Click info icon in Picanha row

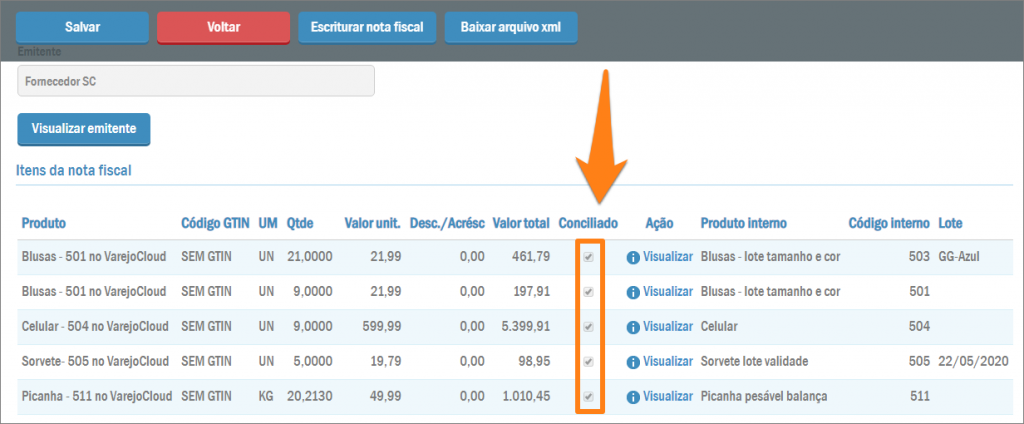tap(632, 397)
